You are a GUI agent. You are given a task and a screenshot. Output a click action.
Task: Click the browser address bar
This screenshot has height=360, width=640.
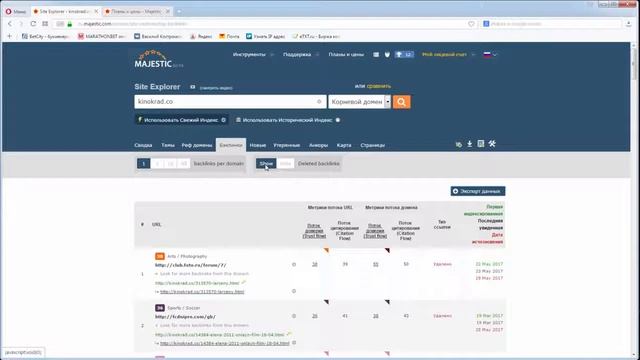(x=265, y=24)
